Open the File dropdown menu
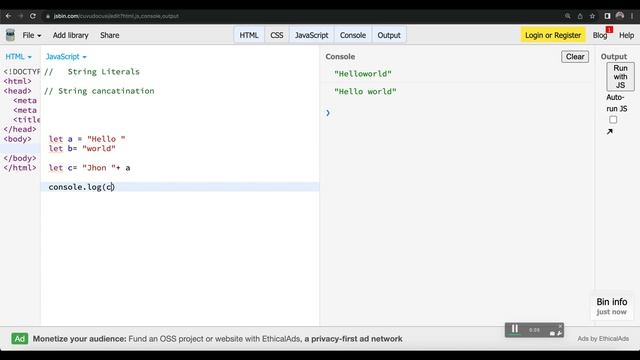This screenshot has height=360, width=640. [31, 35]
